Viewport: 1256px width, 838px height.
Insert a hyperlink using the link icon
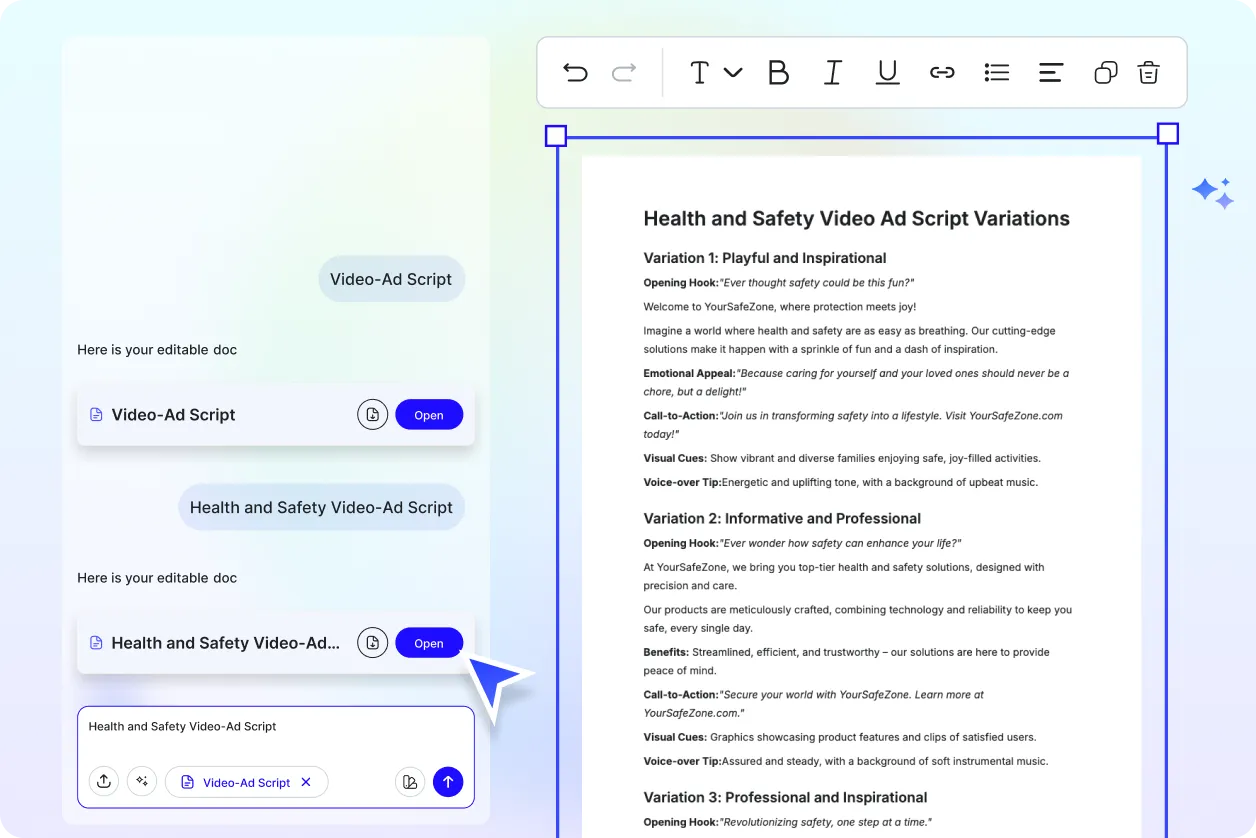(x=942, y=72)
